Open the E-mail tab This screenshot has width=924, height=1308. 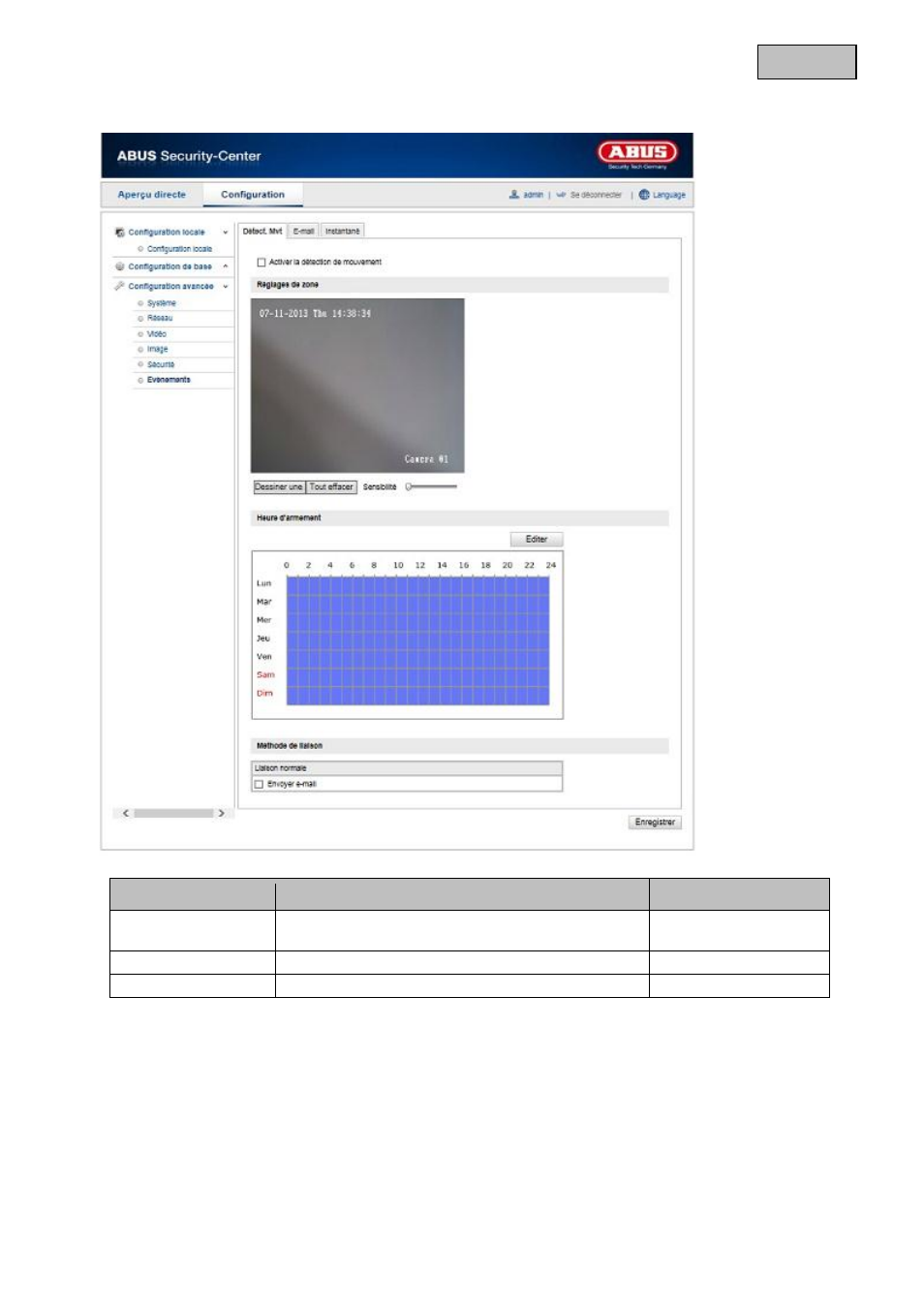click(304, 232)
